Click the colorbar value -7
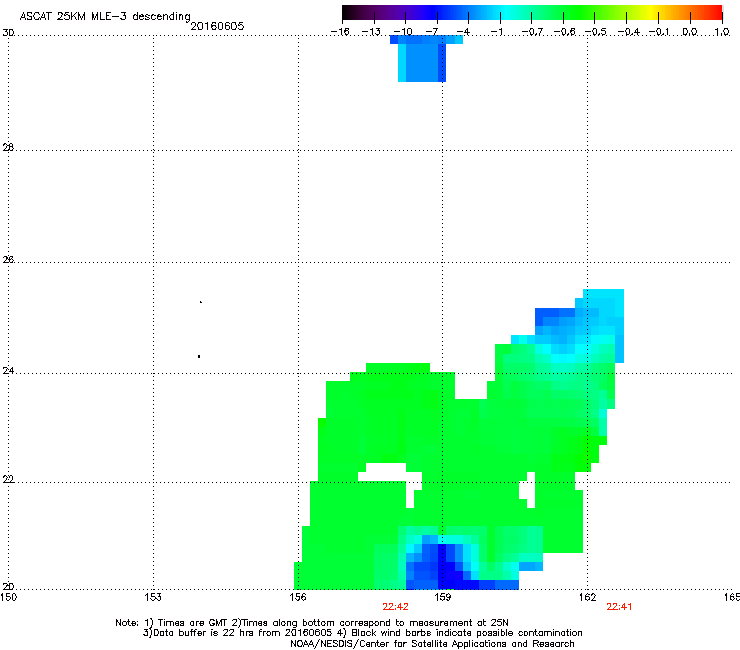Image resolution: width=740 pixels, height=650 pixels. point(432,32)
